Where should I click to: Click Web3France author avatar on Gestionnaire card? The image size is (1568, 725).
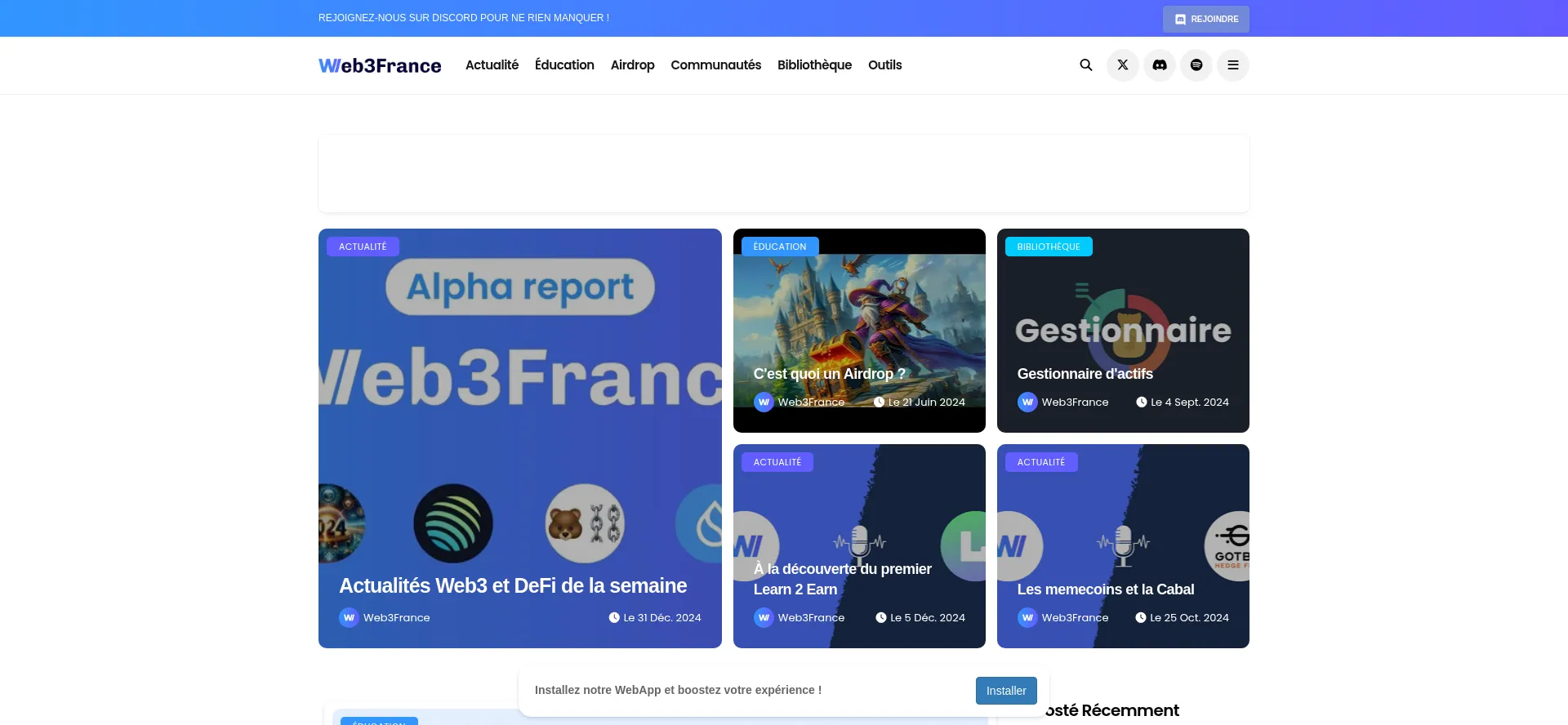(1027, 402)
